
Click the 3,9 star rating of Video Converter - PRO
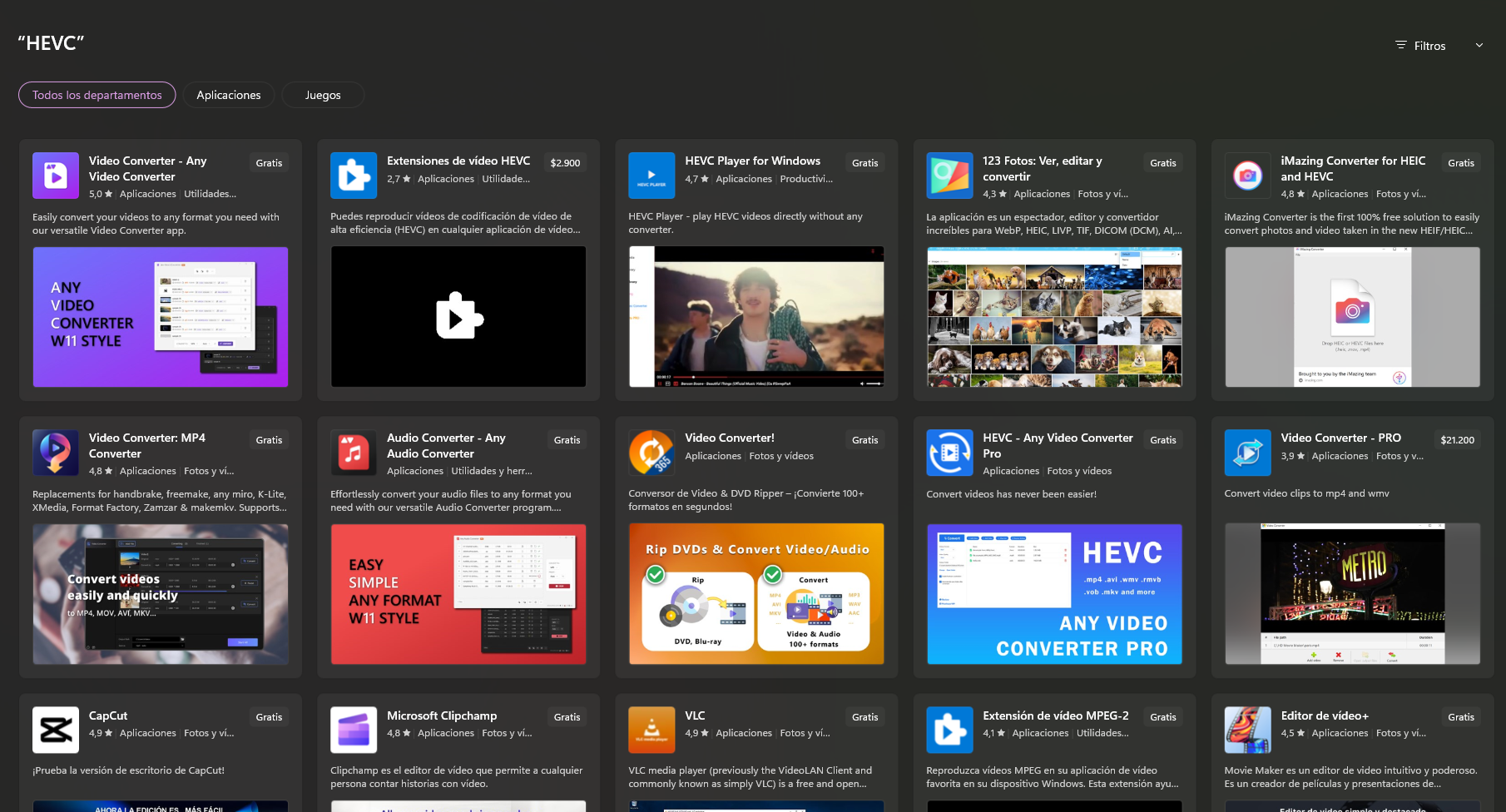point(1292,456)
